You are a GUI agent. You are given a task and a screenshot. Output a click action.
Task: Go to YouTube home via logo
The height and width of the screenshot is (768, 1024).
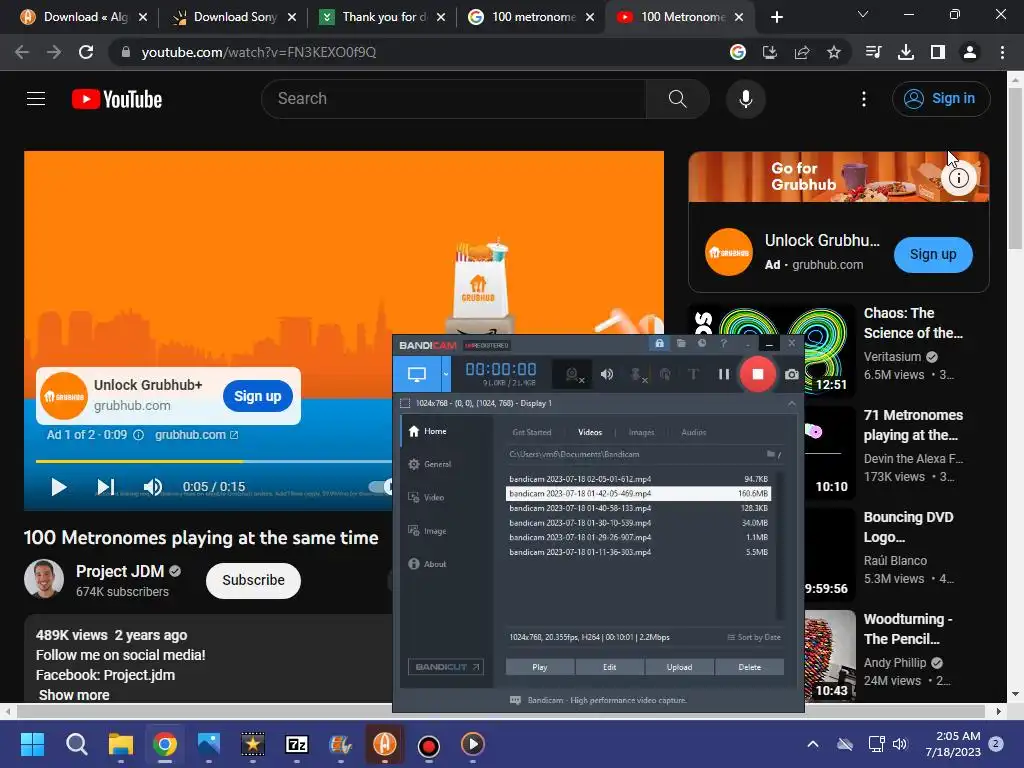117,99
